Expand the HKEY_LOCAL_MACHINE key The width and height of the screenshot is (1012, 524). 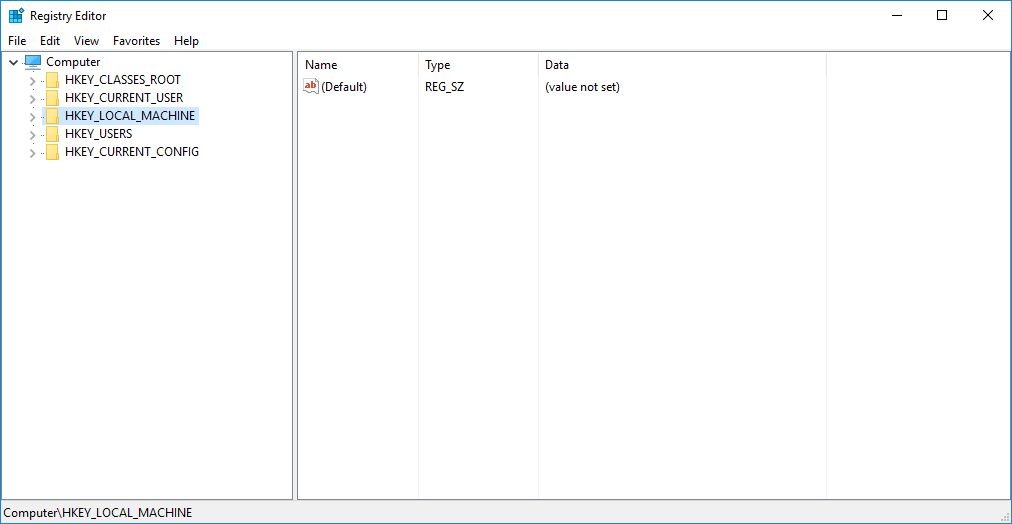pos(32,117)
